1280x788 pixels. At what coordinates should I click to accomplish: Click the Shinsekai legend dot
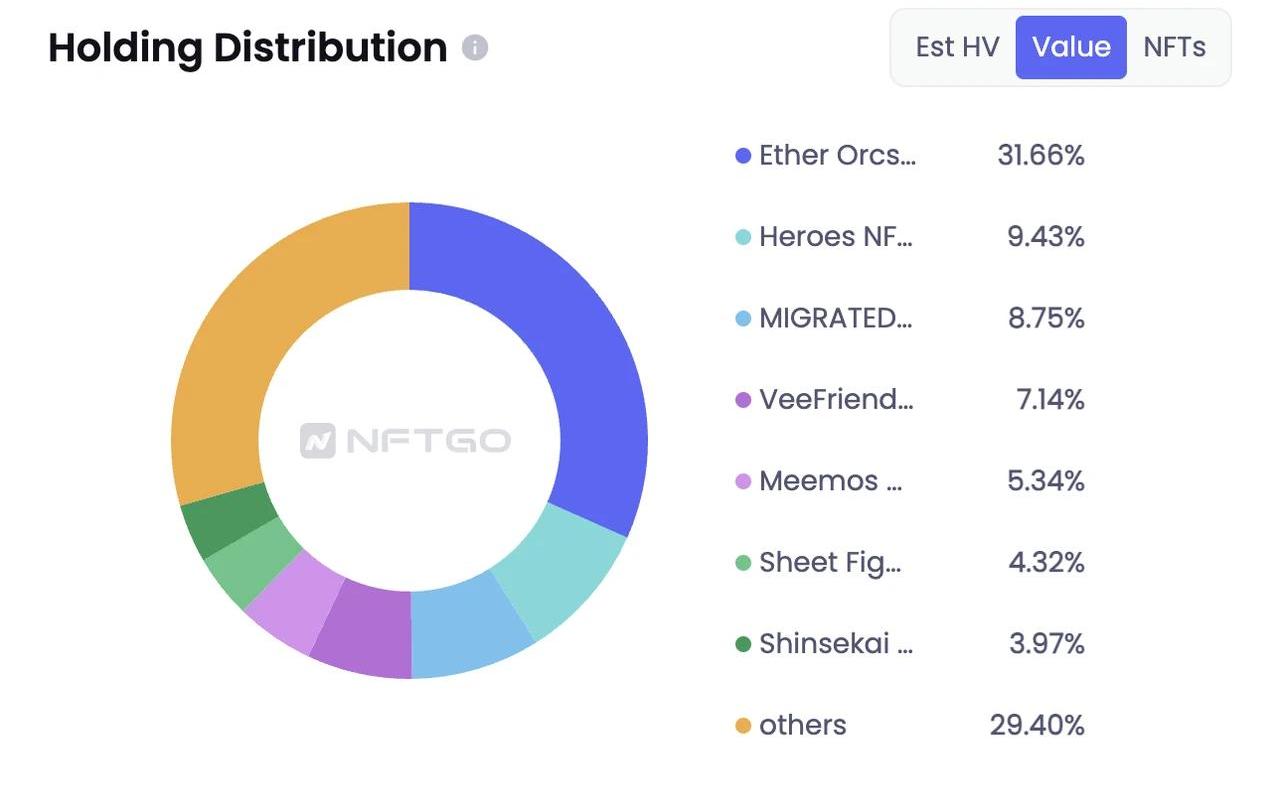743,644
